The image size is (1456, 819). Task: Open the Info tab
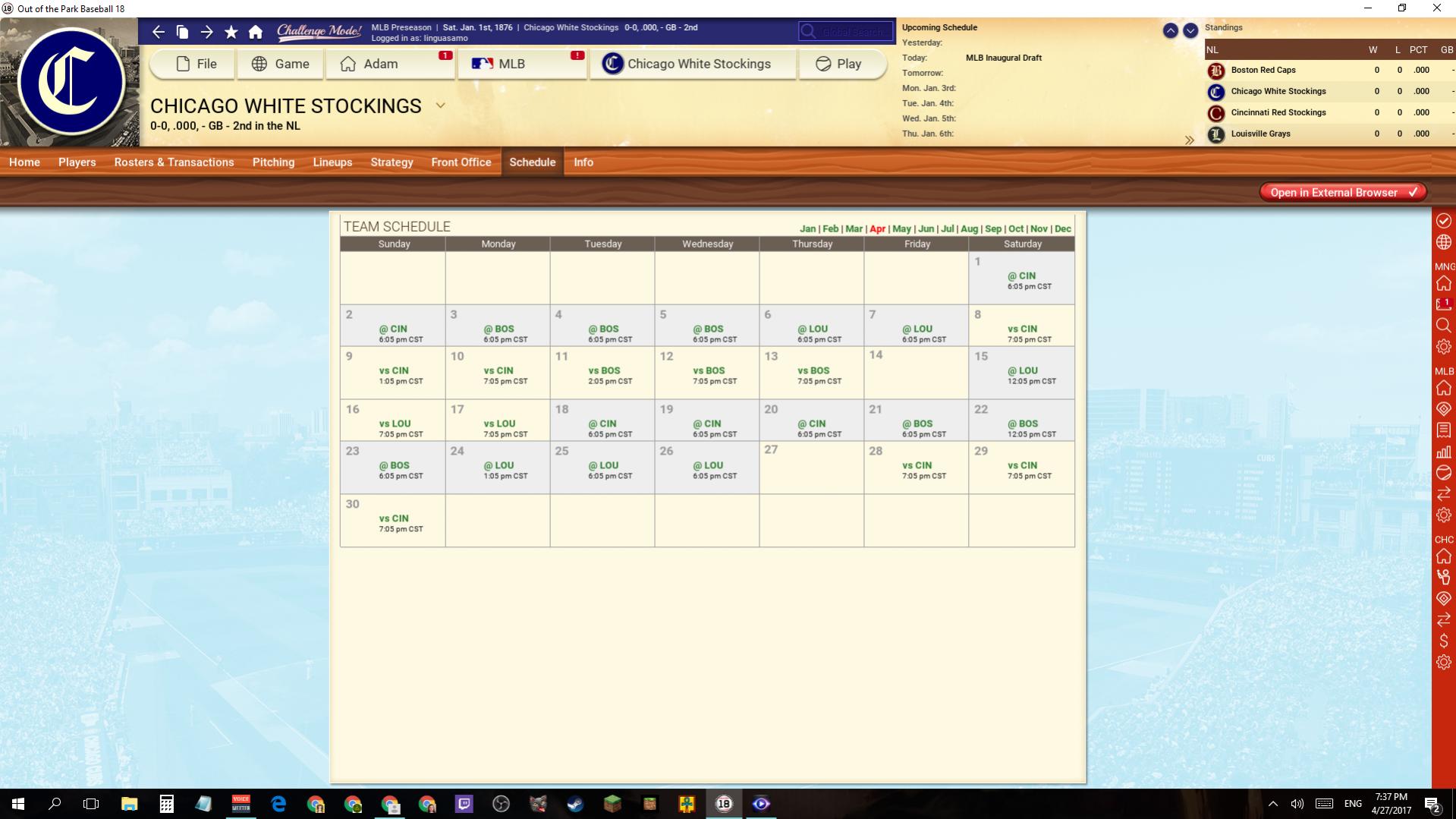[583, 162]
